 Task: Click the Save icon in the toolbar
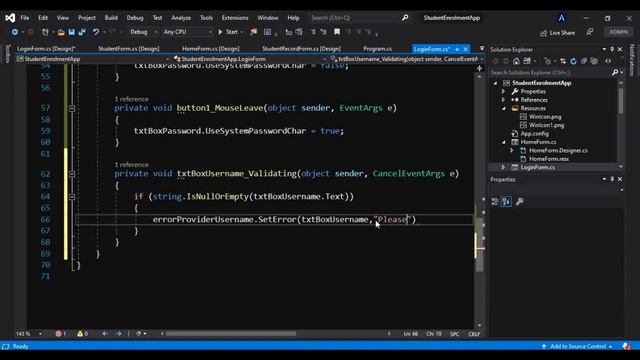click(x=71, y=32)
